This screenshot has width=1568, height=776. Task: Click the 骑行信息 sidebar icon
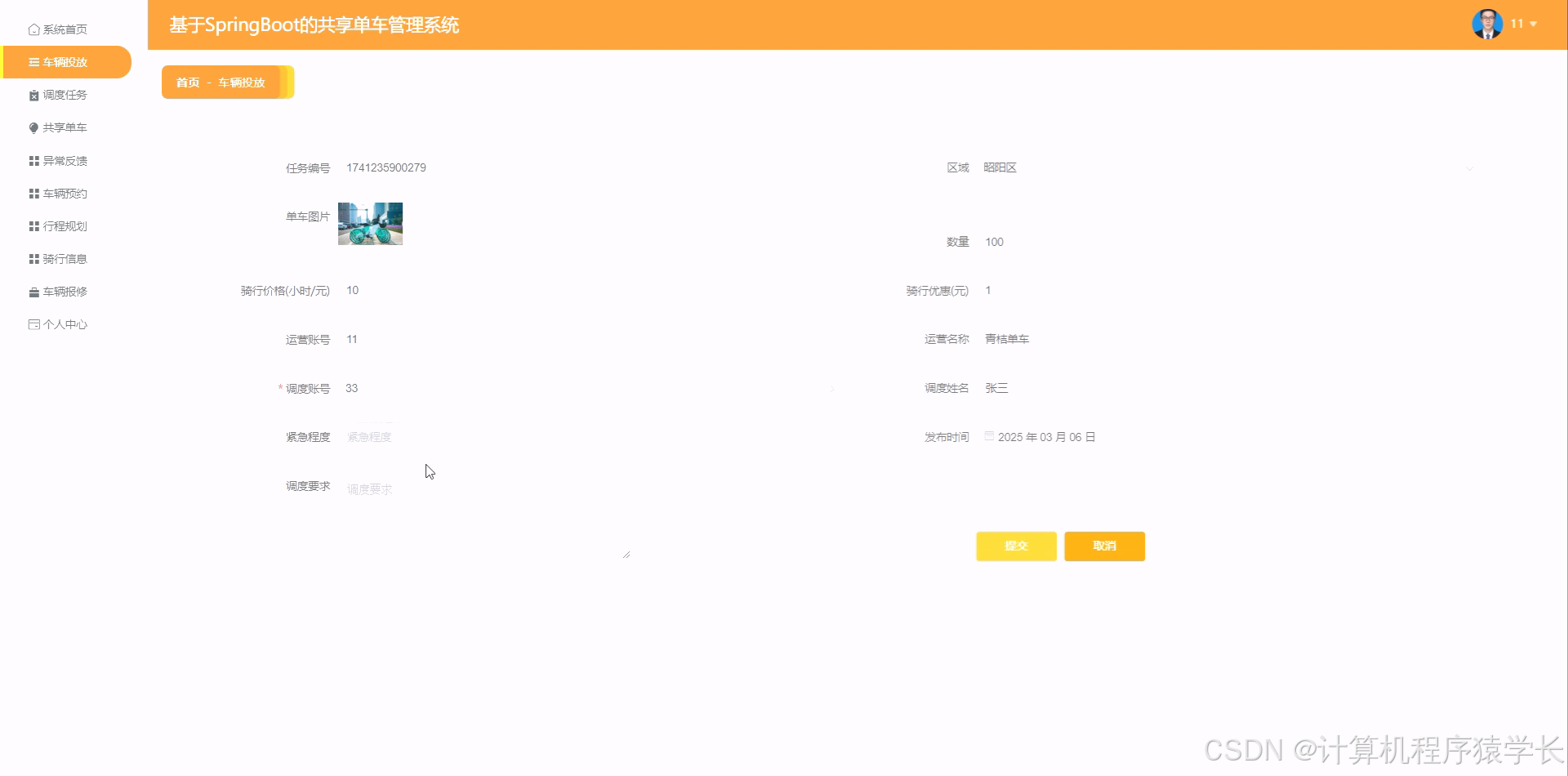tap(33, 258)
